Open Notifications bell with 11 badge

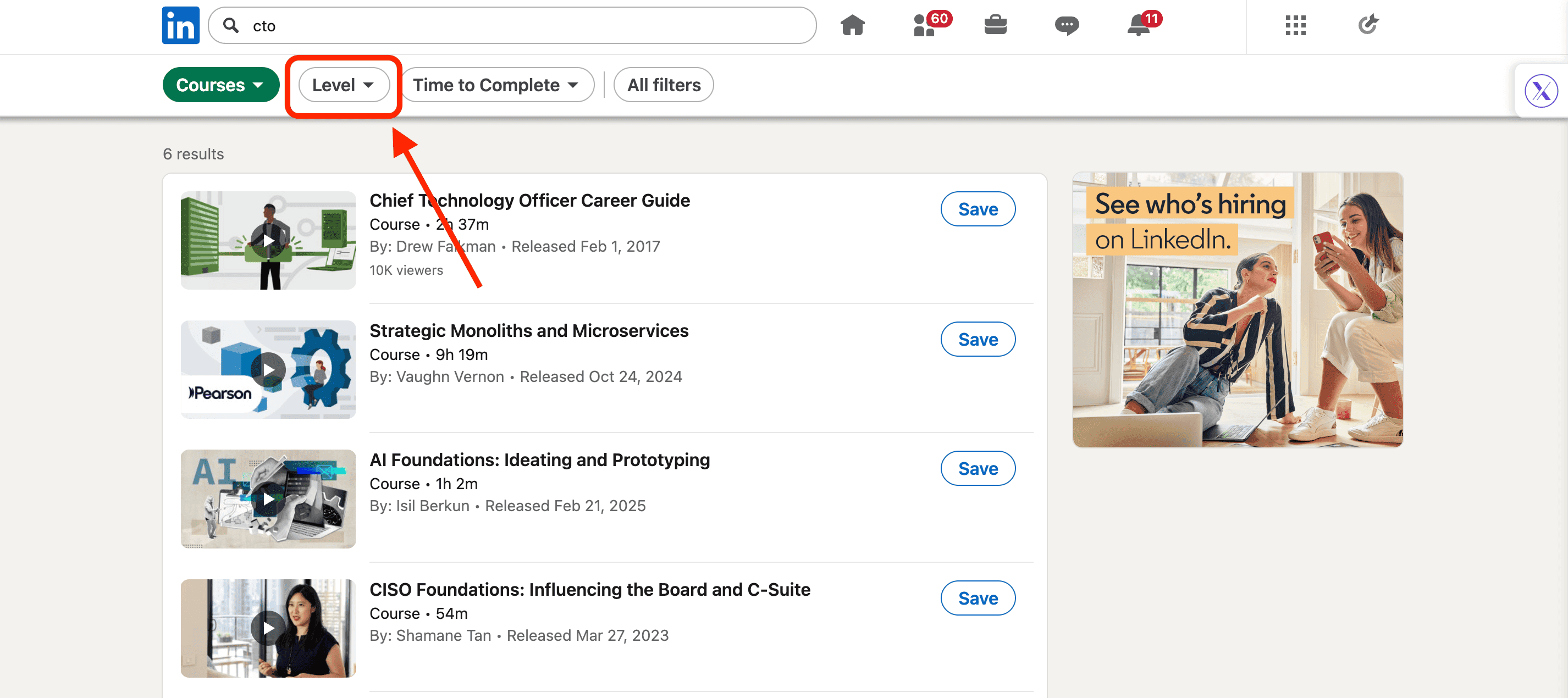click(x=1139, y=26)
